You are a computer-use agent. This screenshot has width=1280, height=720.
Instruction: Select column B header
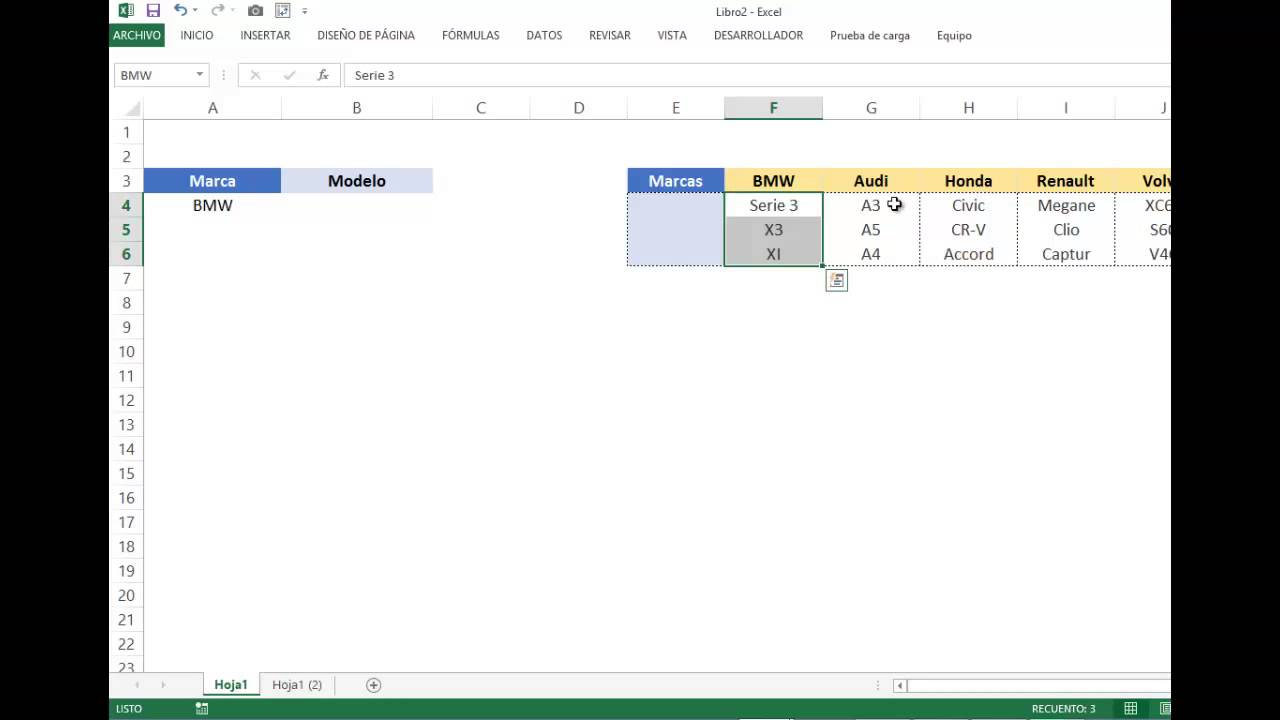tap(356, 108)
